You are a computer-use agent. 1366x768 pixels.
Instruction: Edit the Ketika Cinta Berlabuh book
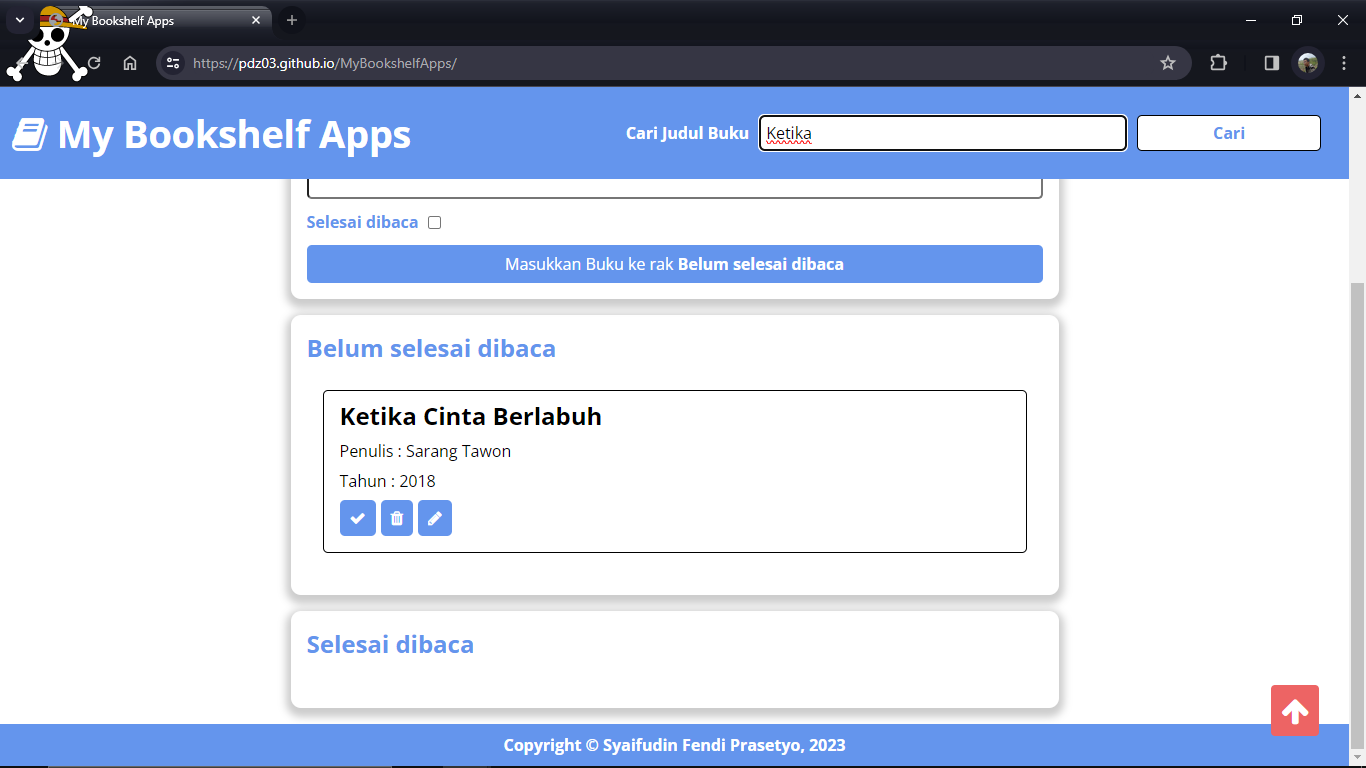(x=435, y=518)
